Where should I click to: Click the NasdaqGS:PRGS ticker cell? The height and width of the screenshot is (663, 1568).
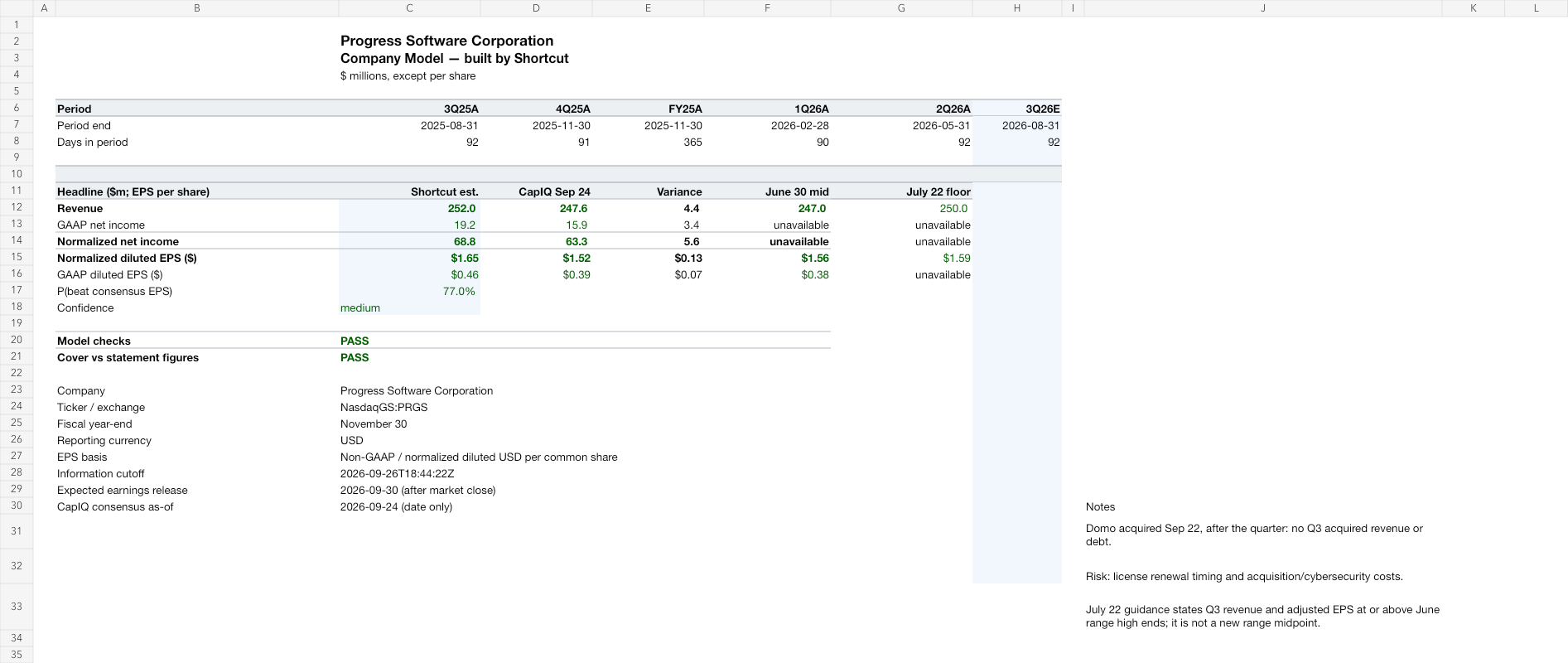tap(384, 407)
